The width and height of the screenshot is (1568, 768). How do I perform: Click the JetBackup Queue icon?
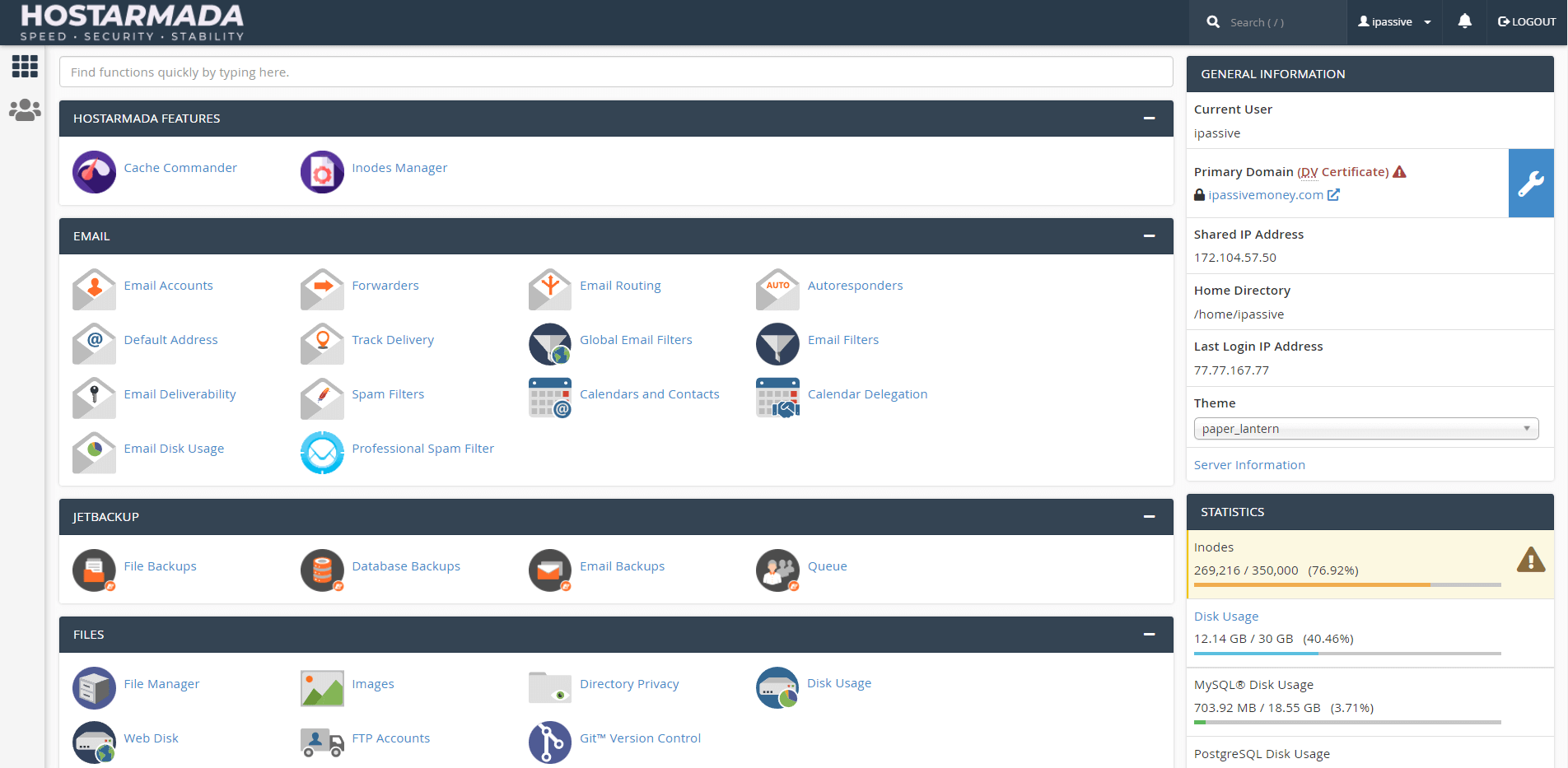pos(777,570)
